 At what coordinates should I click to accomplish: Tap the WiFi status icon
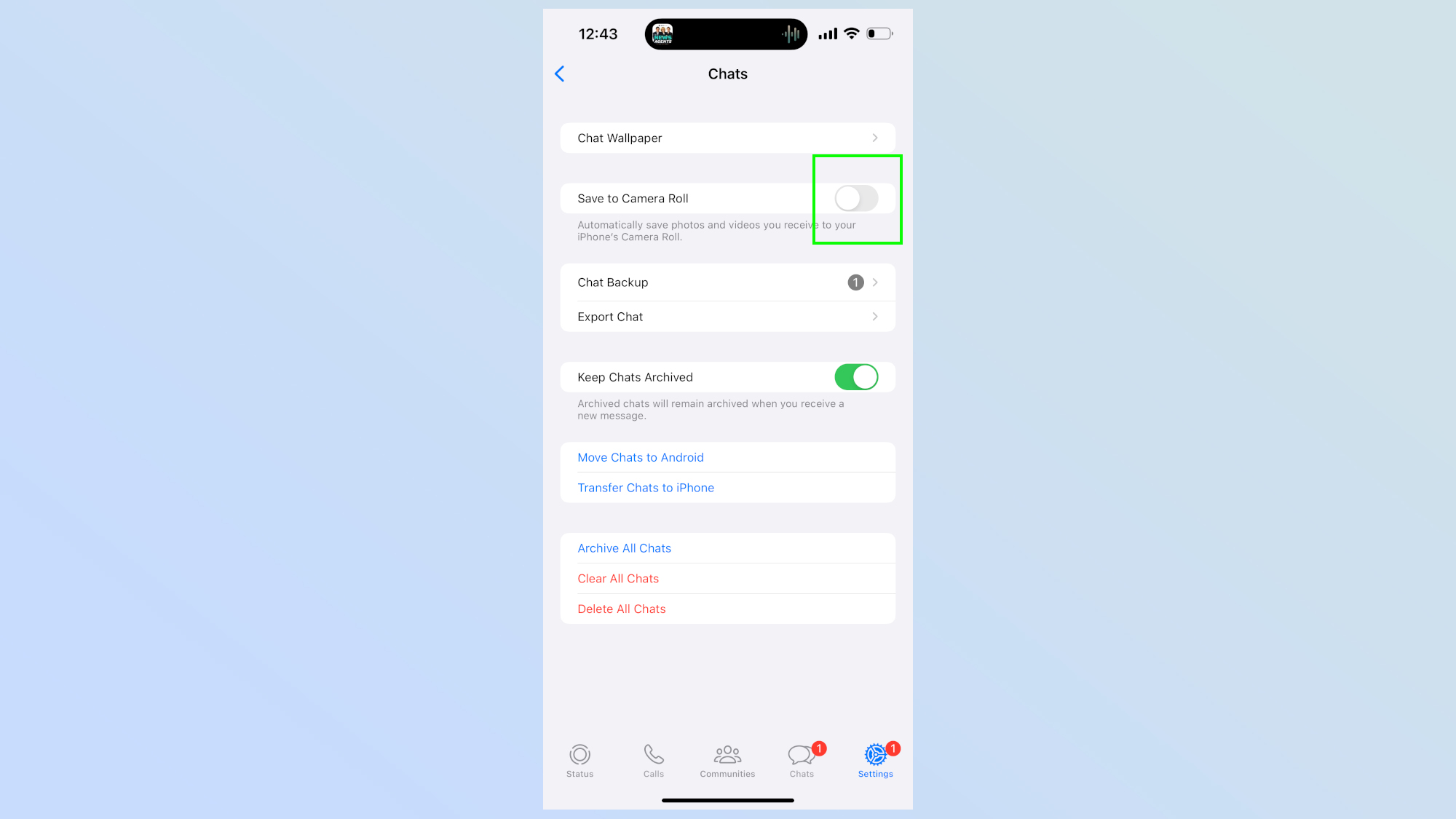(850, 33)
